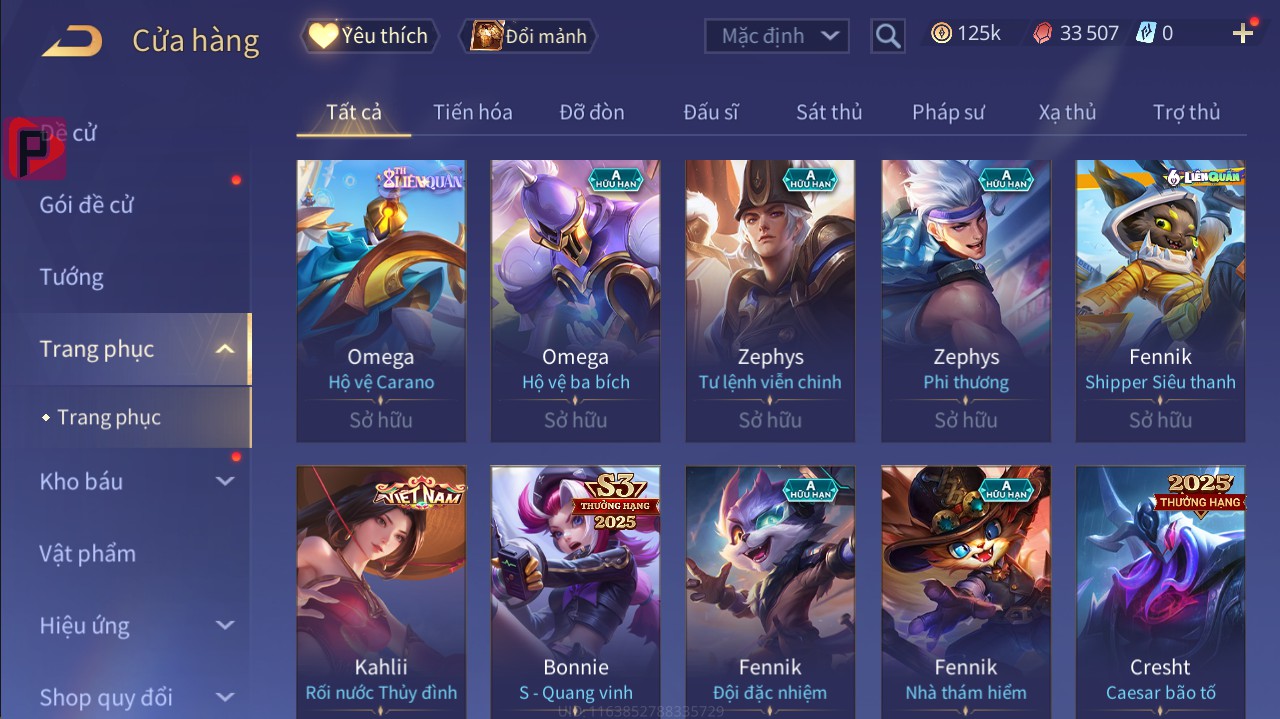The image size is (1280, 719).
Task: Open Gói đề cử in sidebar
Action: coord(87,205)
